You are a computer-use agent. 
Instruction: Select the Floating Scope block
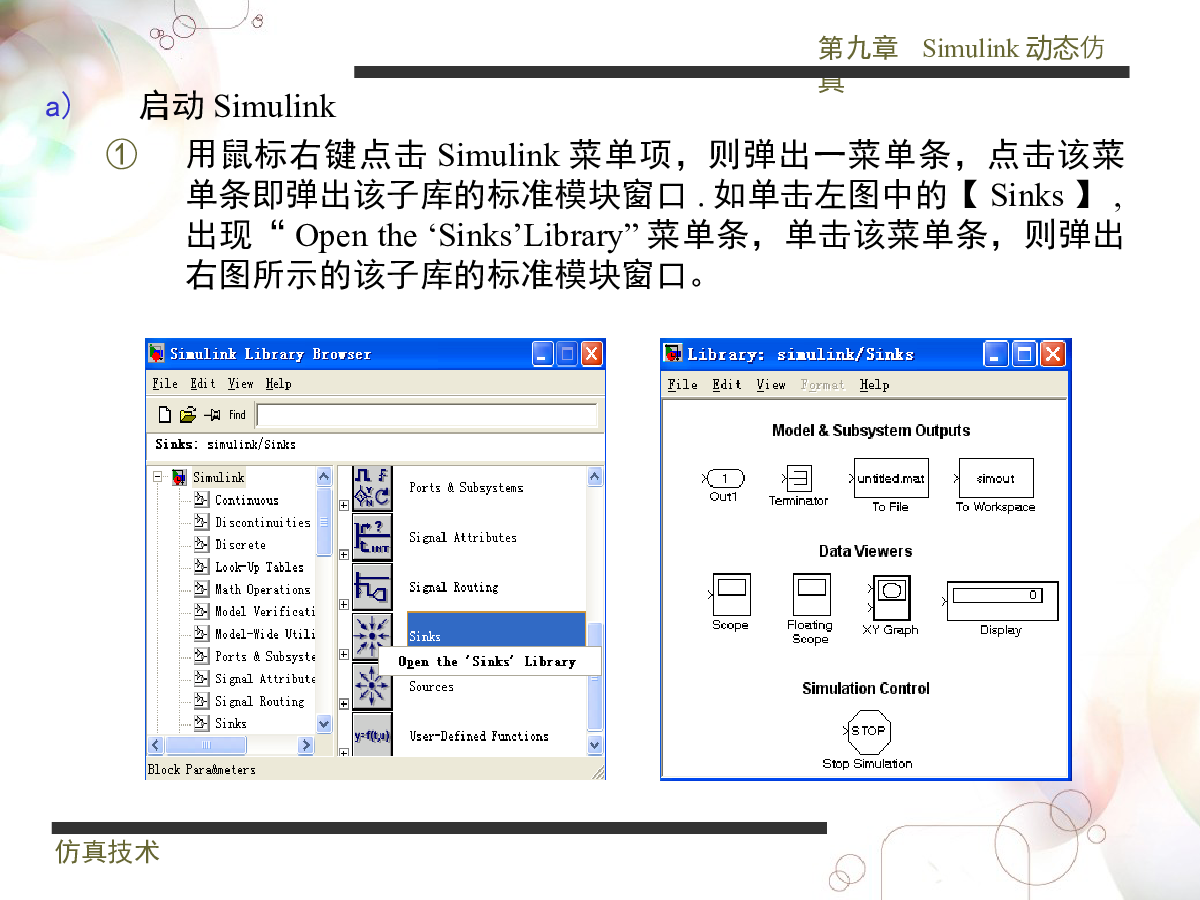click(x=810, y=594)
